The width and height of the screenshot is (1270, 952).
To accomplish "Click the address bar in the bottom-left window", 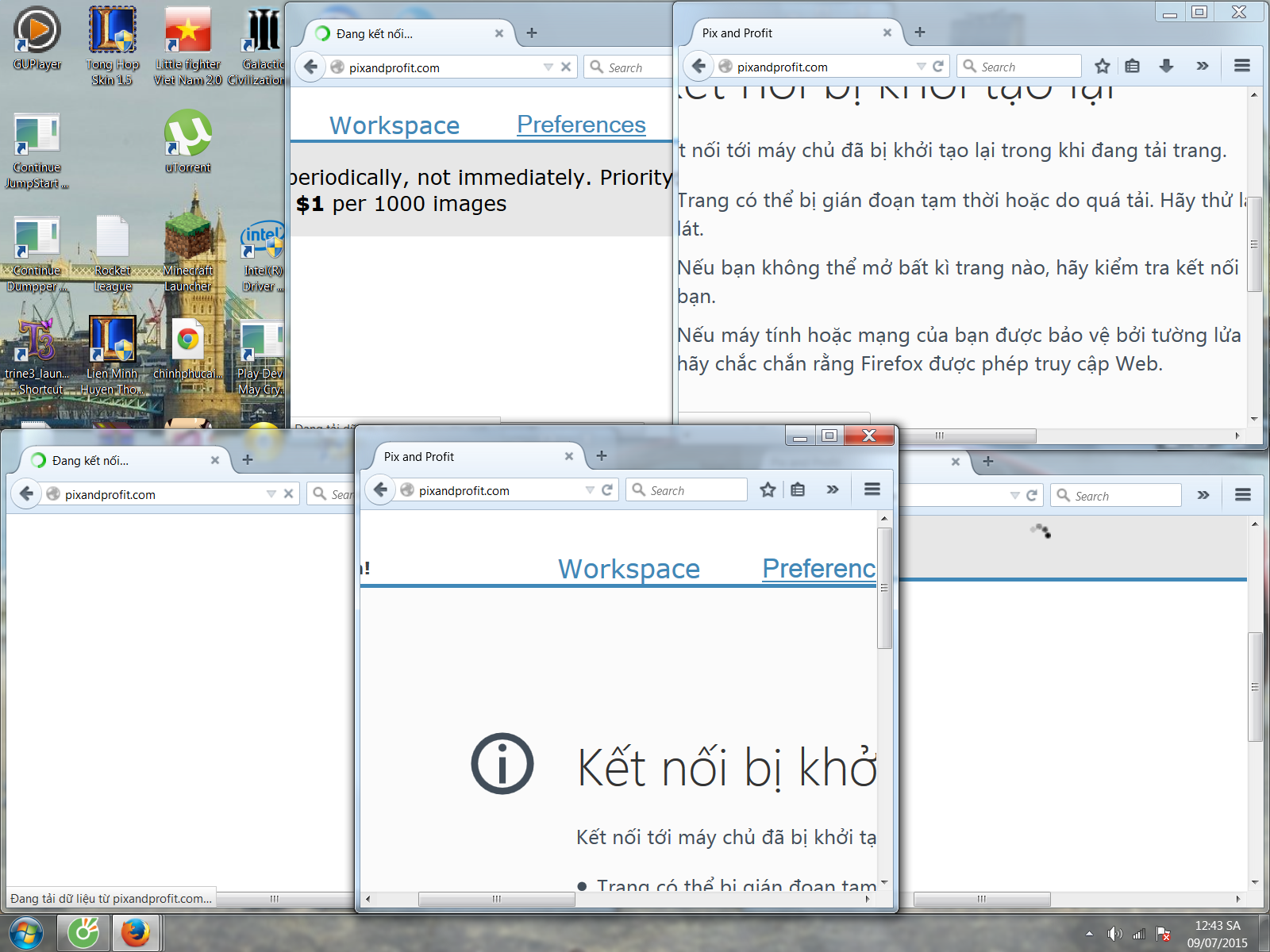I will point(170,493).
